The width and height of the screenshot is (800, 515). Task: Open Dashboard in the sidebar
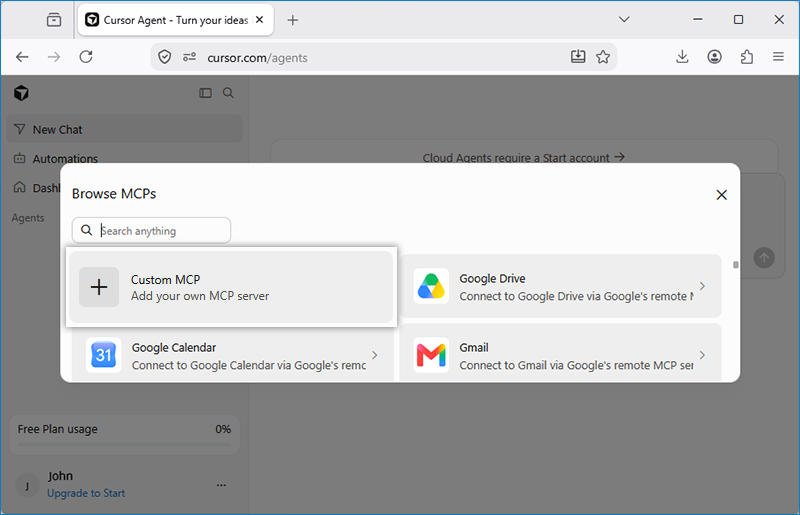pos(36,188)
